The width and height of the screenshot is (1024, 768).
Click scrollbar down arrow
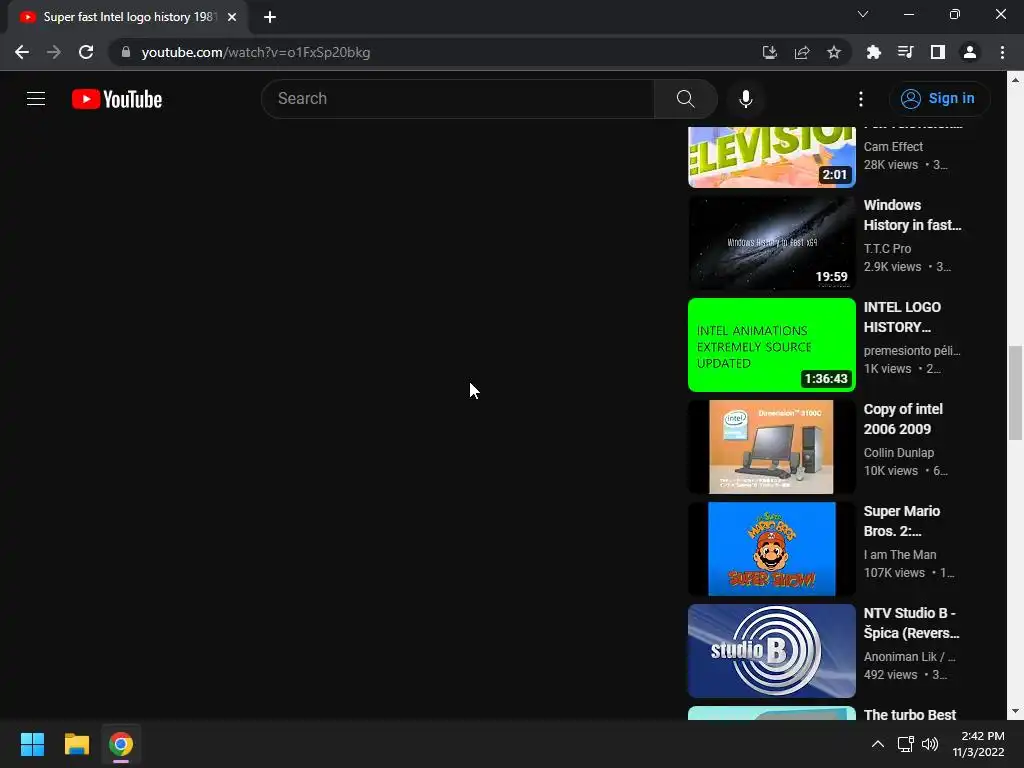click(x=1015, y=711)
